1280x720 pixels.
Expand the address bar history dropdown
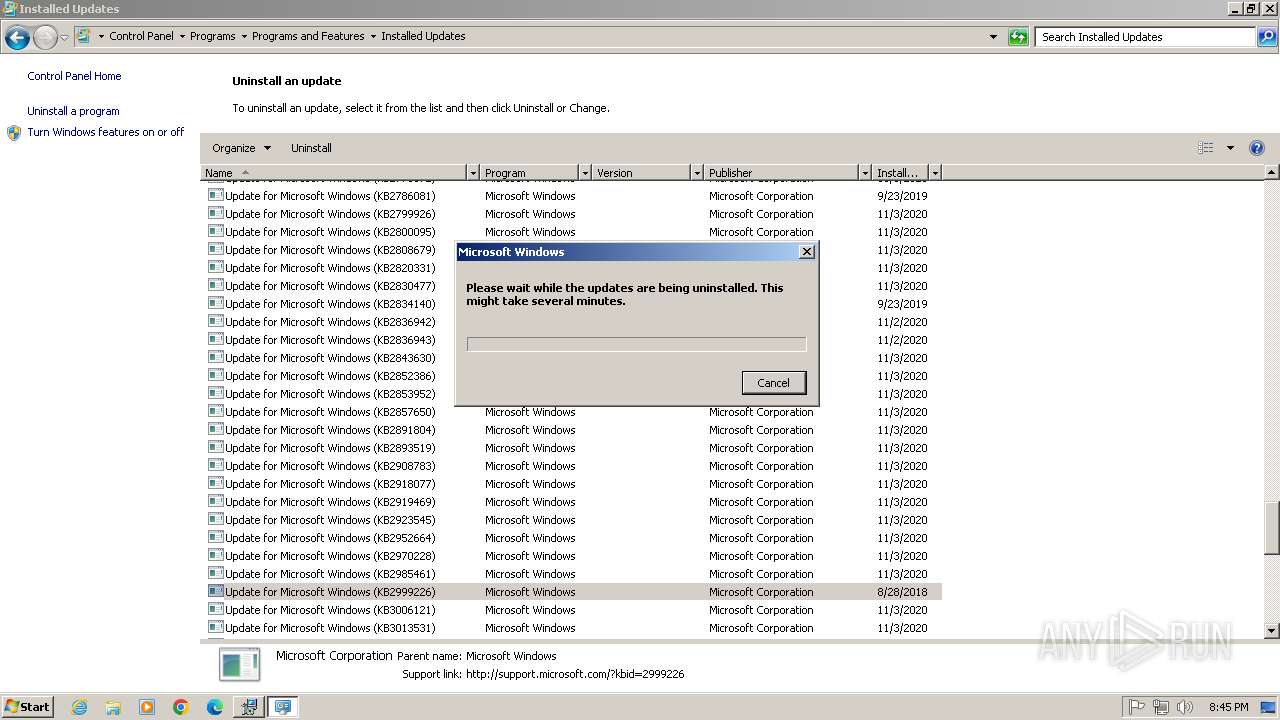[993, 37]
